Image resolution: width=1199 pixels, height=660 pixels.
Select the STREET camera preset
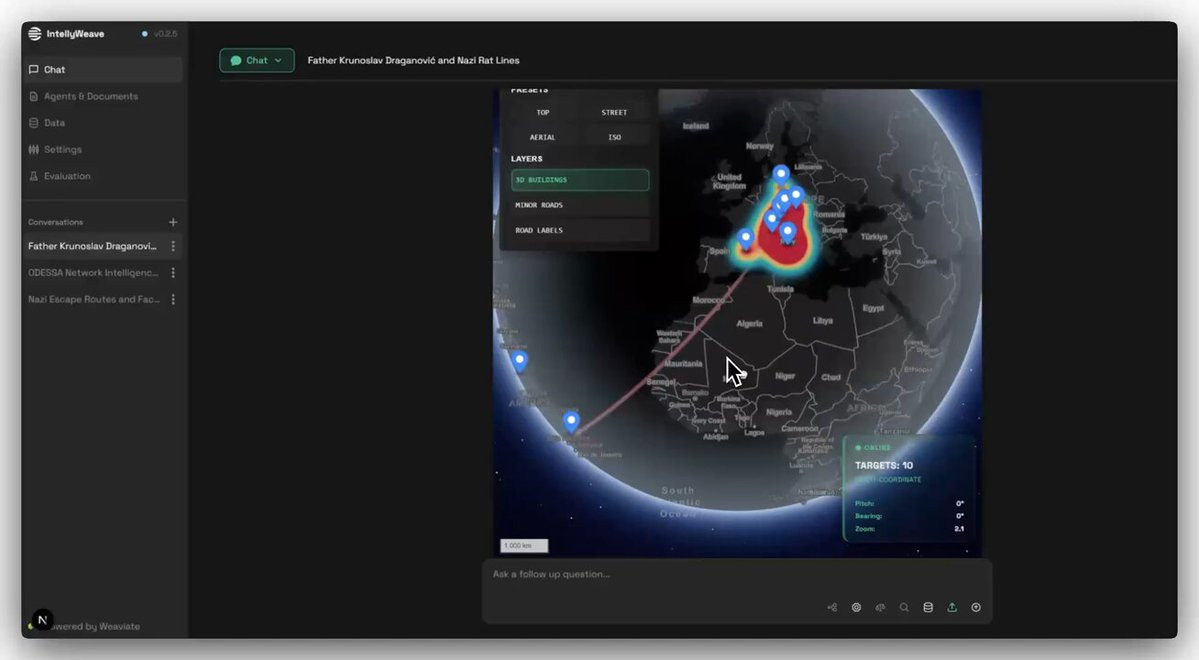click(x=614, y=112)
